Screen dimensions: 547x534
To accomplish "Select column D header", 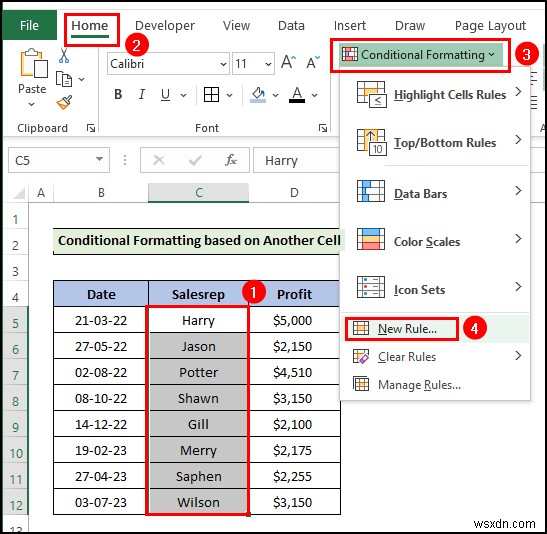I will pos(294,193).
